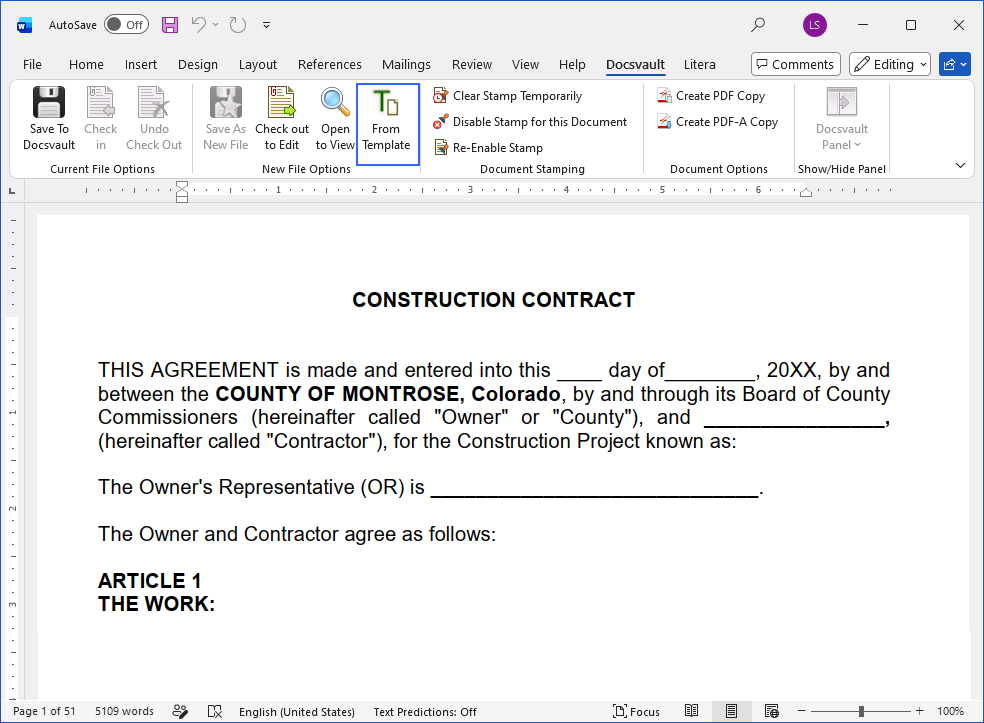The height and width of the screenshot is (723, 984).
Task: Switch to the Litera tab
Action: tap(699, 65)
